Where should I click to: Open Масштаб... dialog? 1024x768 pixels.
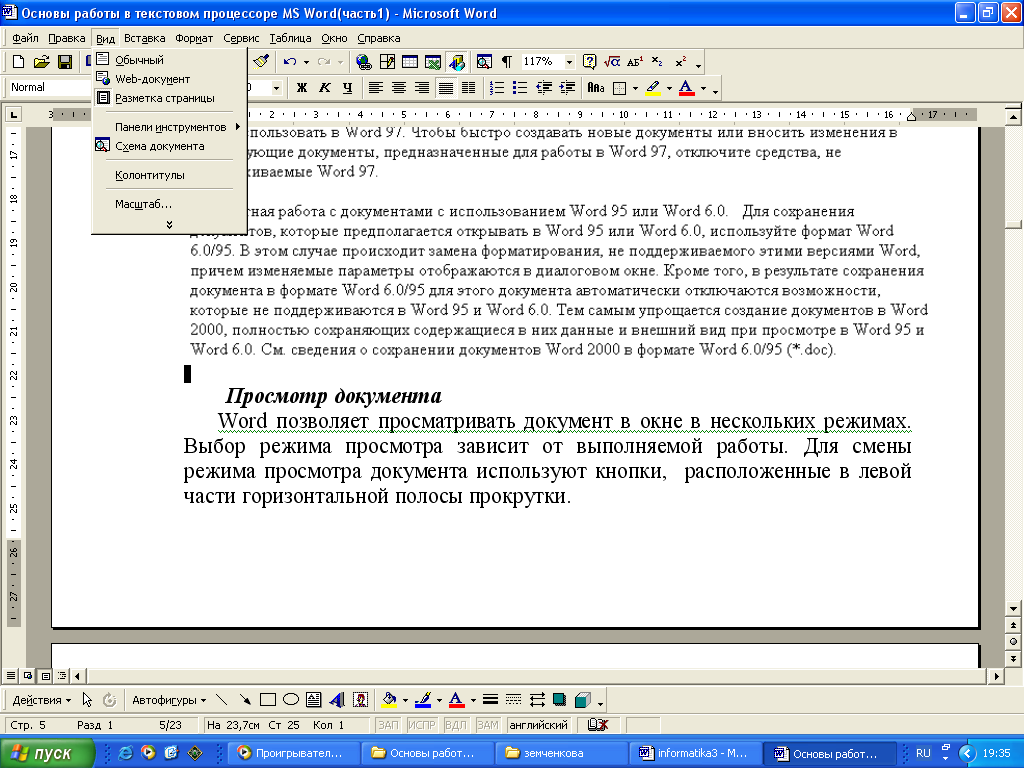(170, 204)
